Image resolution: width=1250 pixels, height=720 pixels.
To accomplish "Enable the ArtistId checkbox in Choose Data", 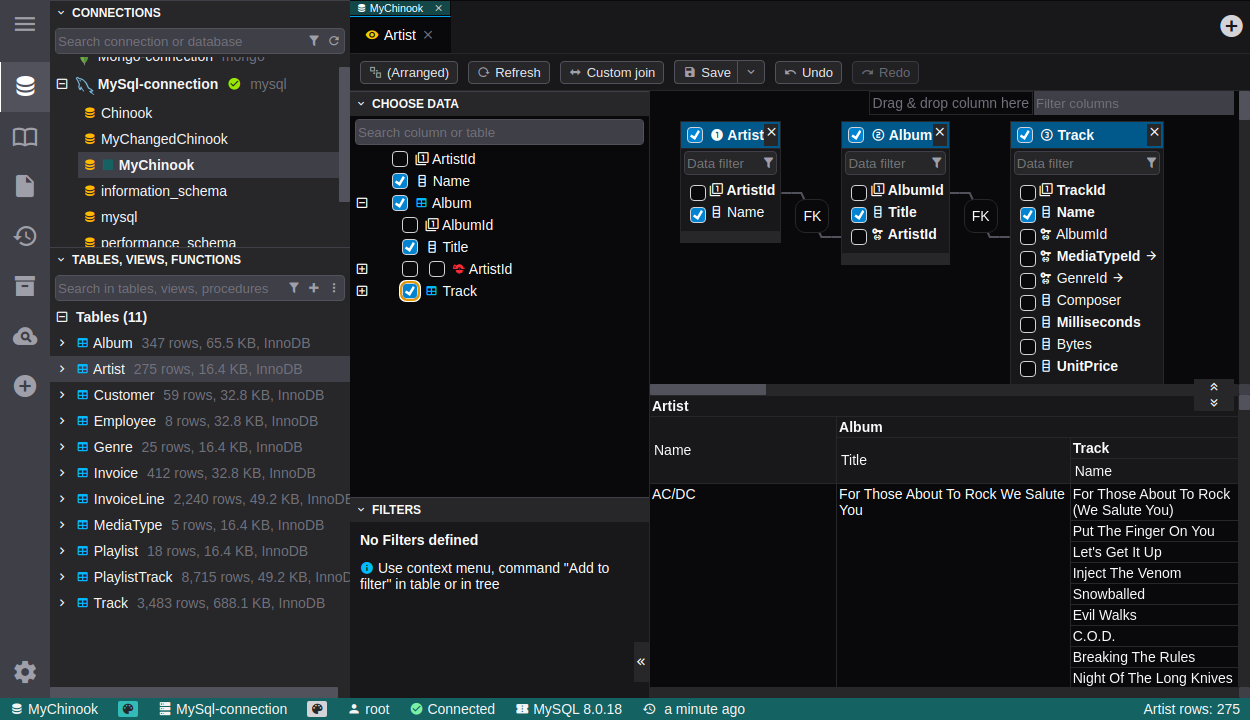I will tap(400, 159).
